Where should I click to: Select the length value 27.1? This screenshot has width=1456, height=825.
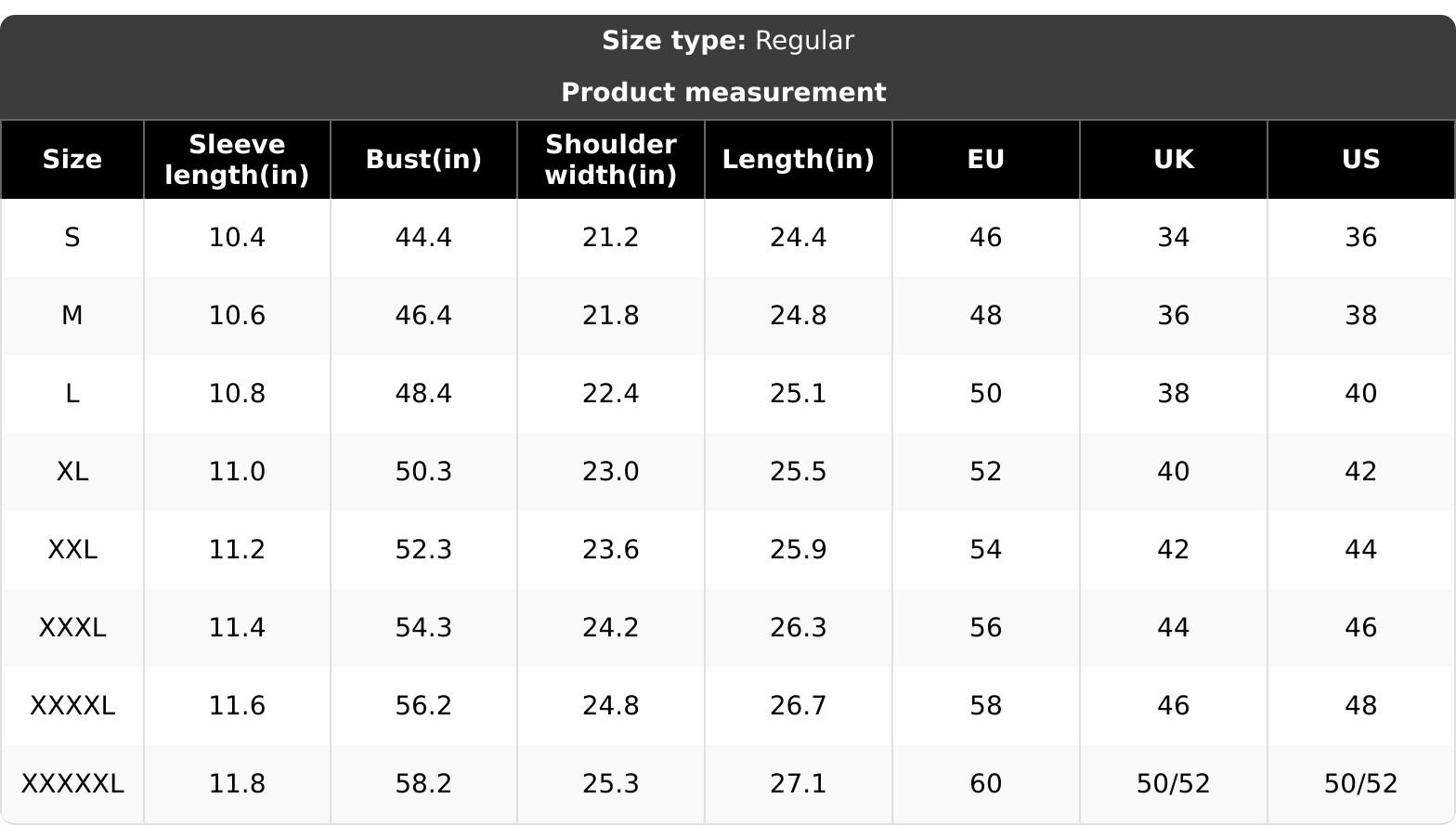tap(799, 784)
